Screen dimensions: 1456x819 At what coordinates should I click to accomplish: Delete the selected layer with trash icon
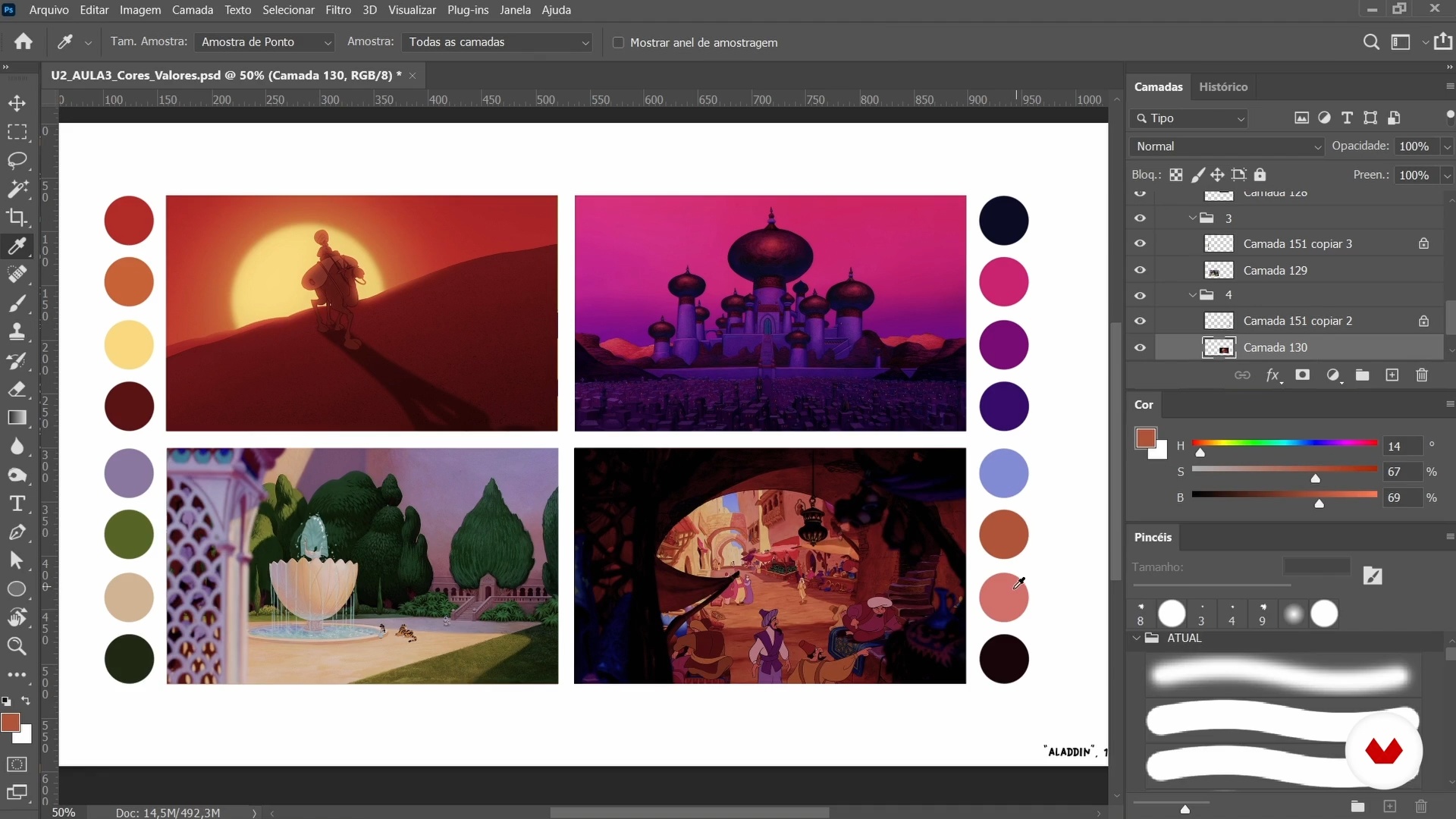(x=1422, y=375)
